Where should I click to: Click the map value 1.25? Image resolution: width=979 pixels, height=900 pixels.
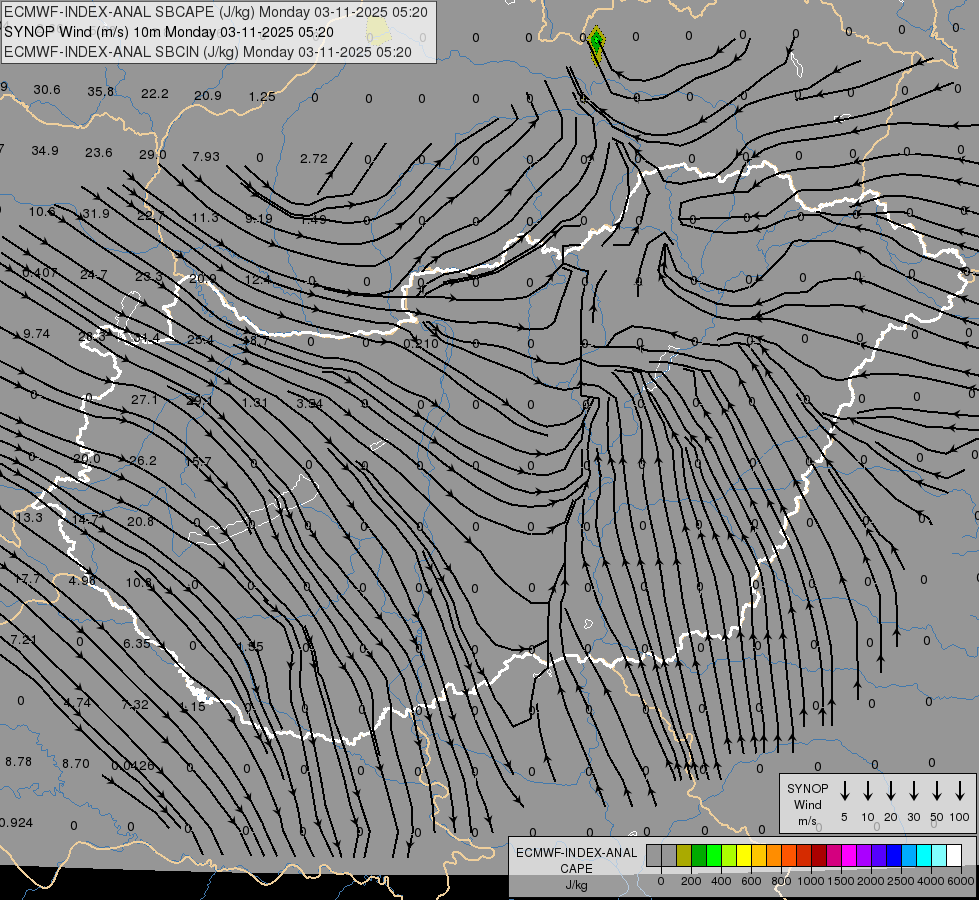[262, 97]
